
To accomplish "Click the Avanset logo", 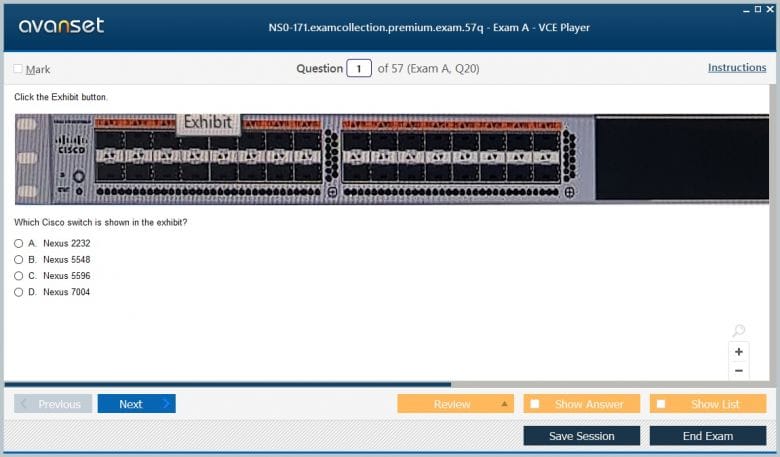I will (x=60, y=26).
